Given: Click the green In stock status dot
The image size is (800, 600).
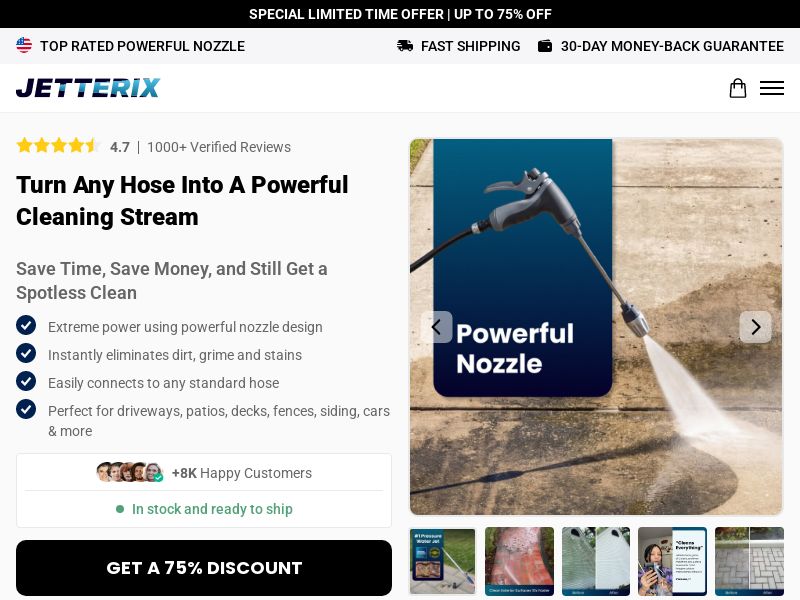Looking at the screenshot, I should (122, 509).
